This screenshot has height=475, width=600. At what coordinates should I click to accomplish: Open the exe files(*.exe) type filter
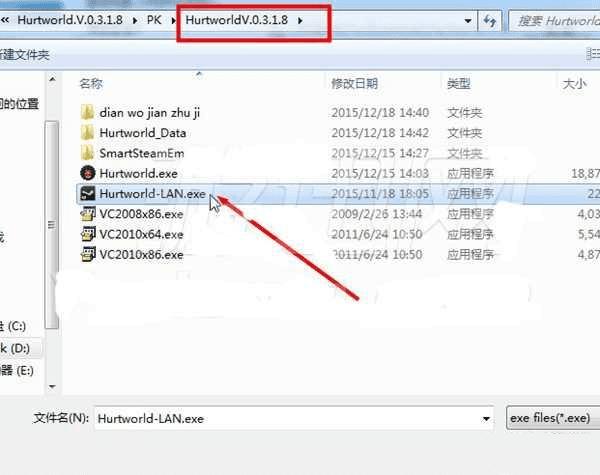553,418
